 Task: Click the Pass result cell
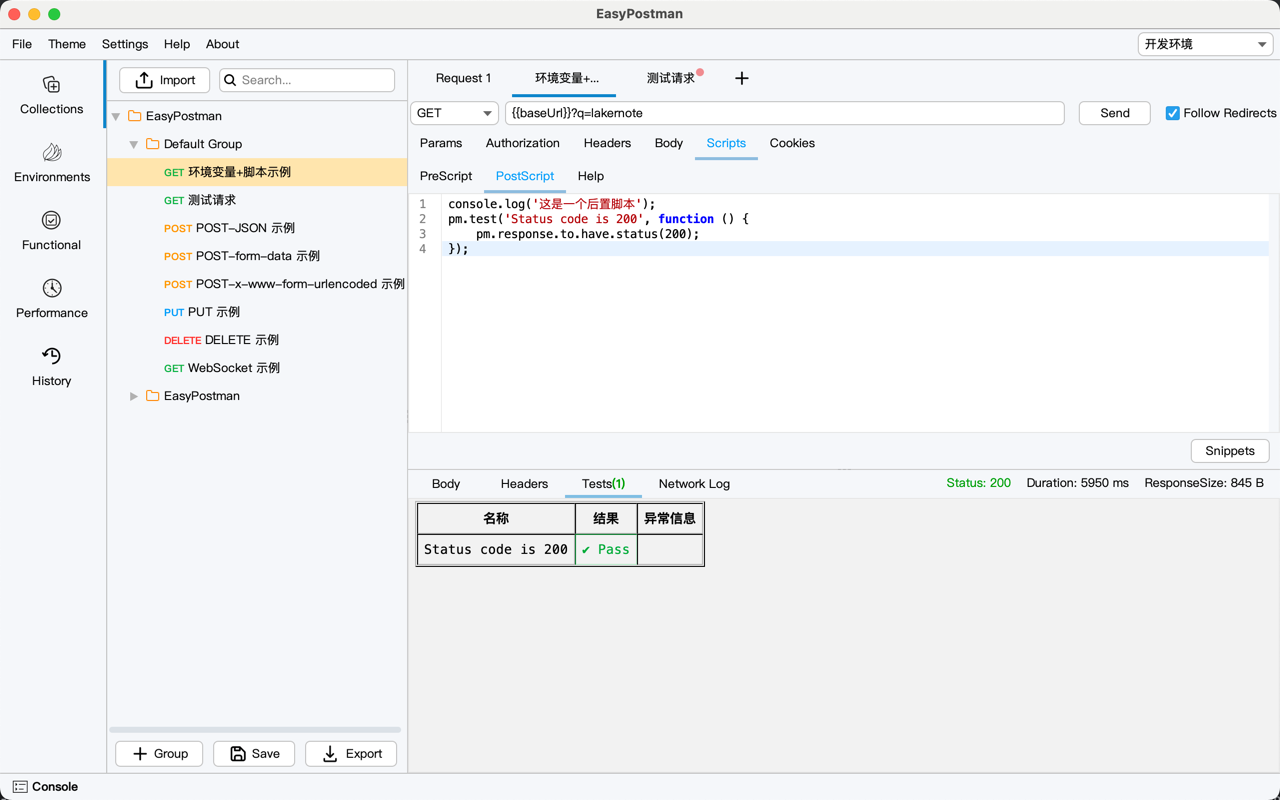click(x=606, y=549)
